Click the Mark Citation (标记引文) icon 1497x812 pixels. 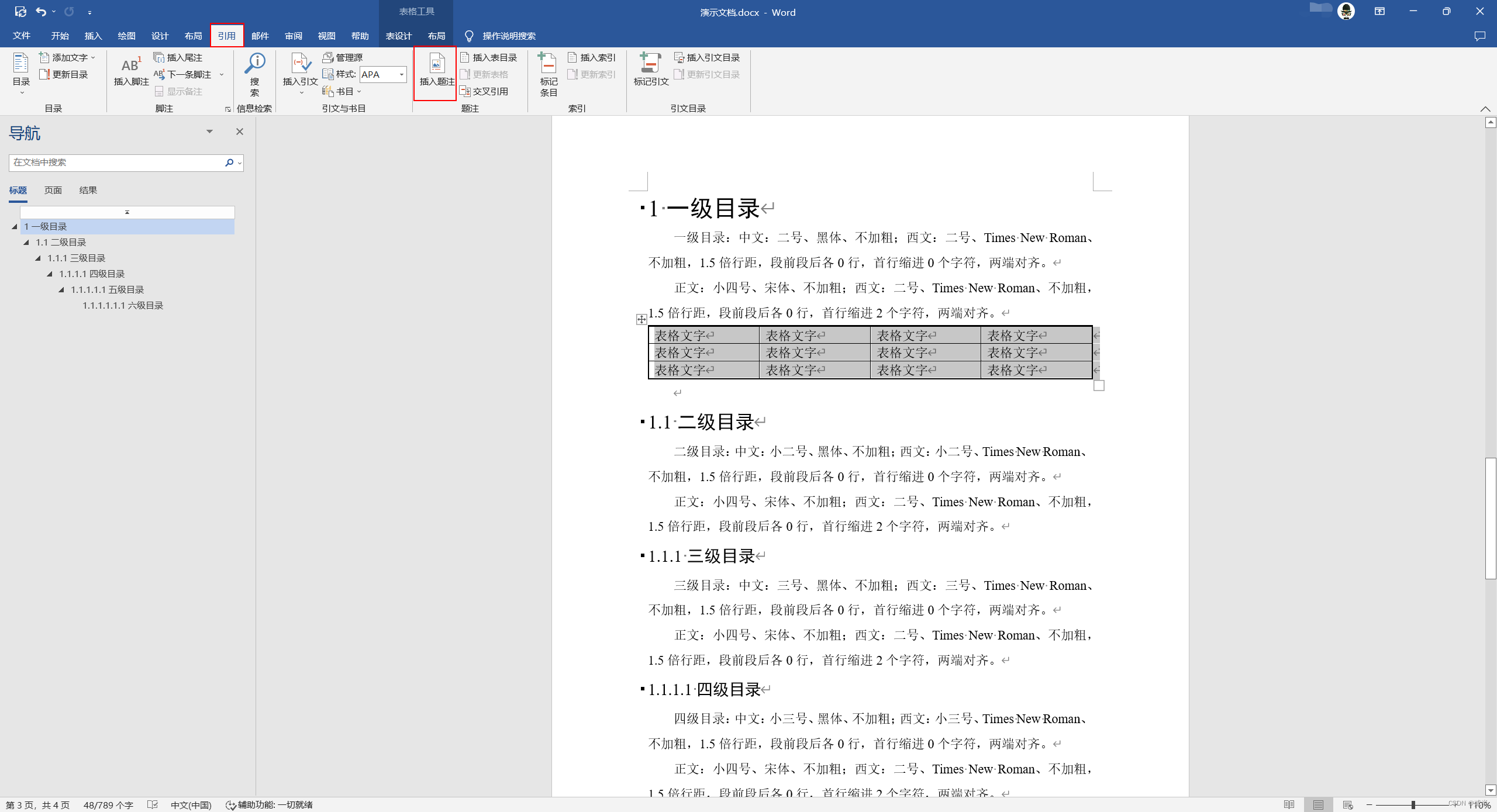650,63
